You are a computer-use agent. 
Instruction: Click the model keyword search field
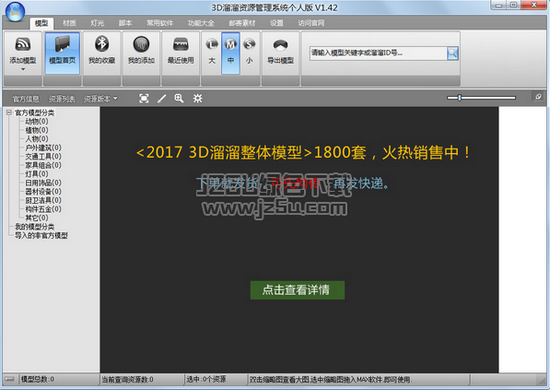click(378, 53)
